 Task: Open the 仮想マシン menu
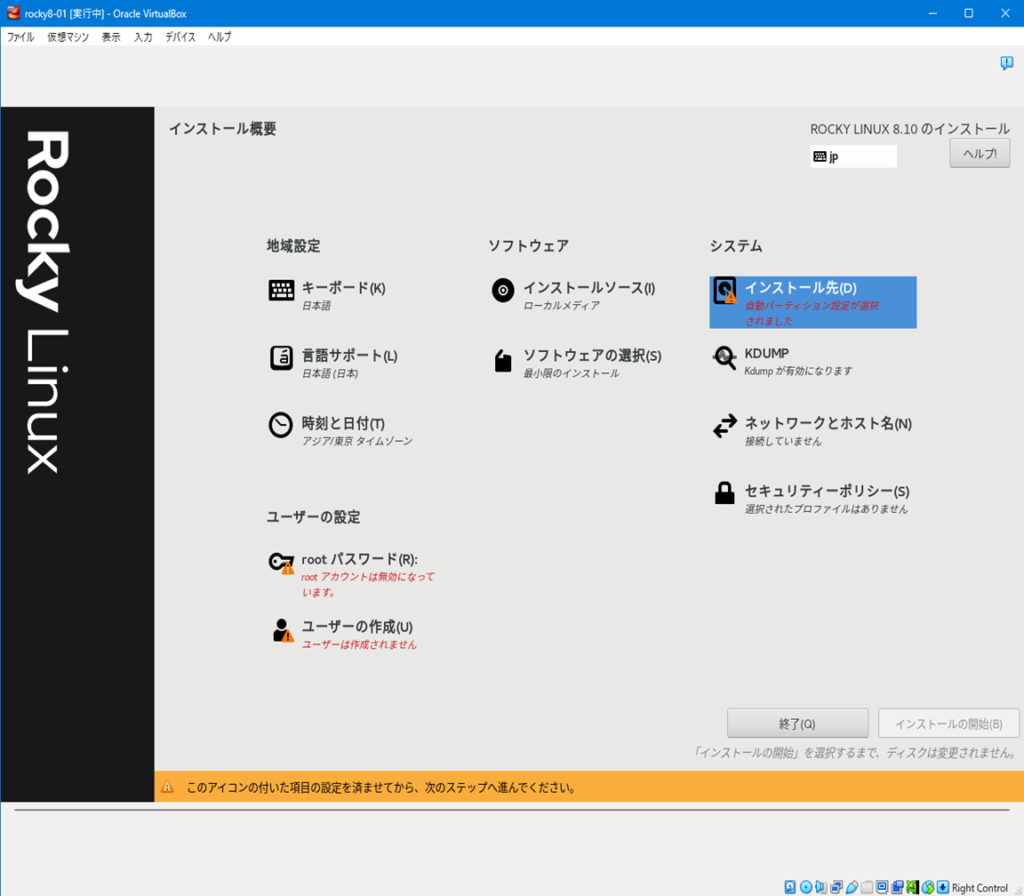pyautogui.click(x=68, y=37)
